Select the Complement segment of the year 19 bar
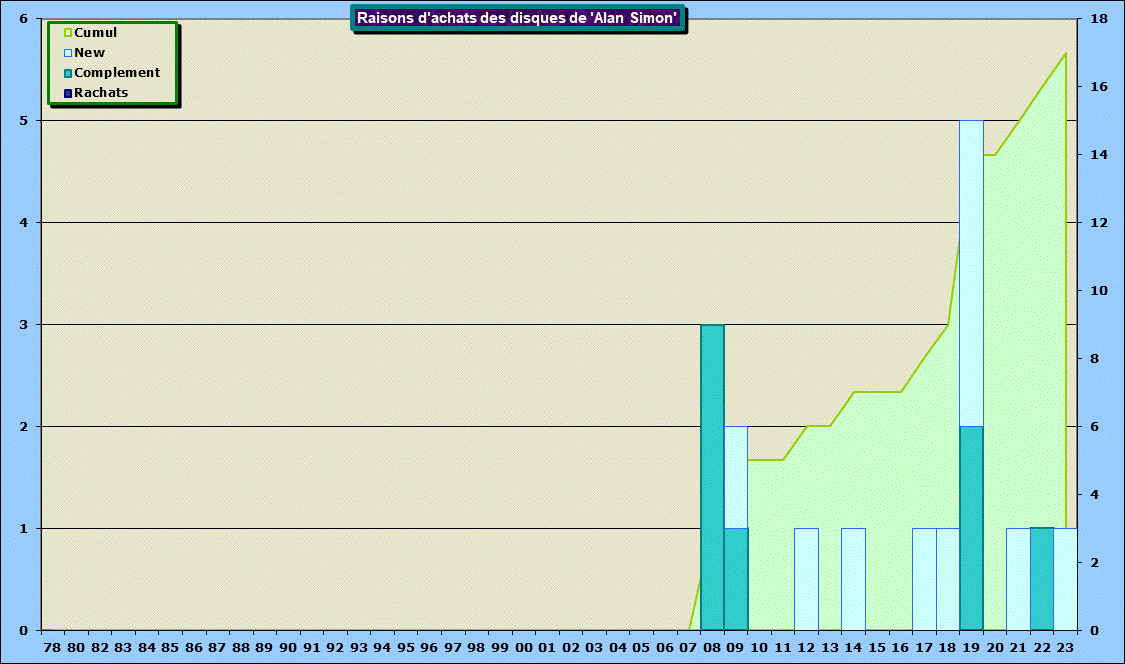Viewport: 1125px width, 664px height. tap(971, 528)
